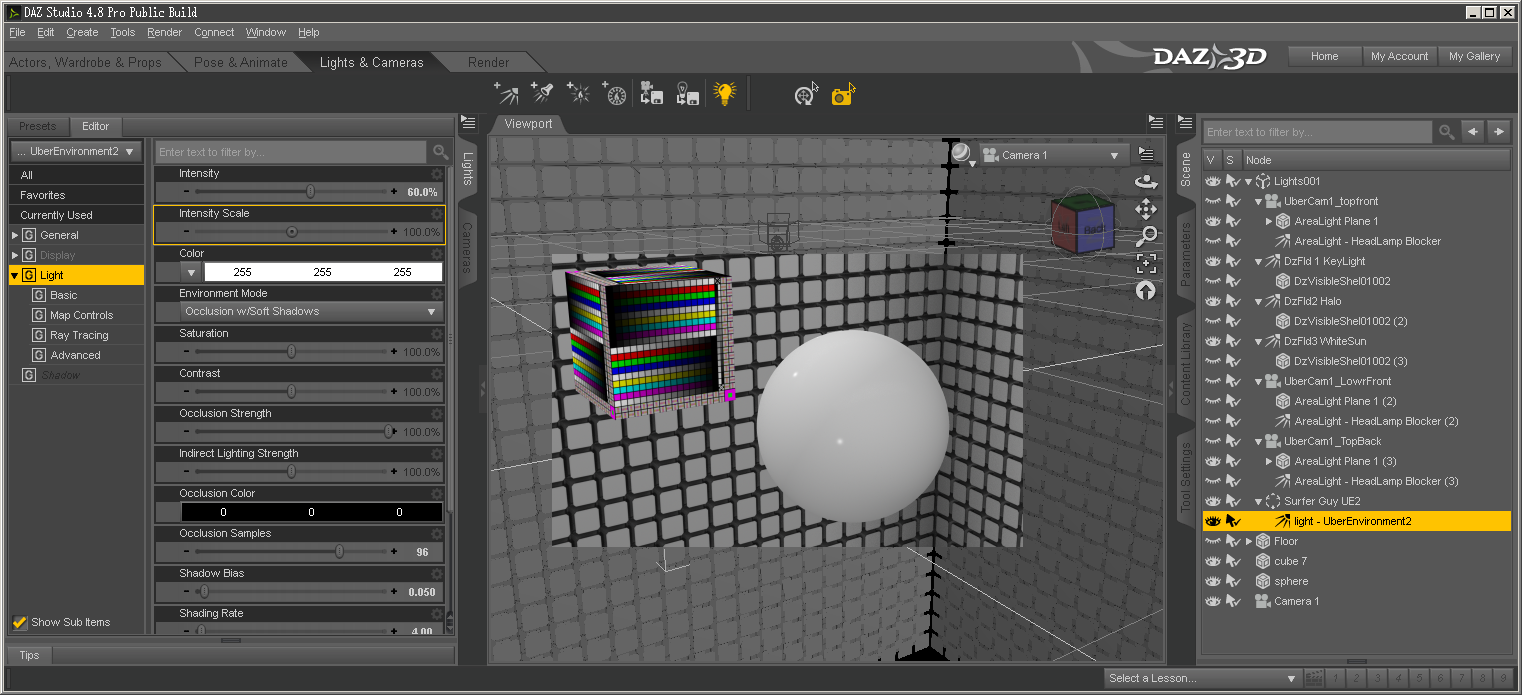Click the My Account button

(1399, 56)
